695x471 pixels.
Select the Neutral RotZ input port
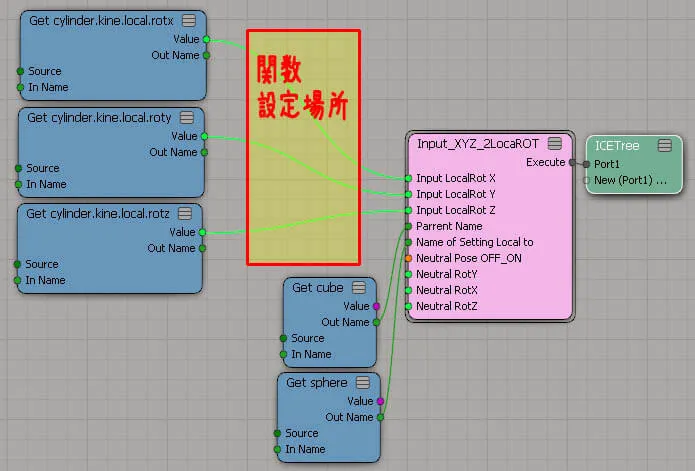(408, 306)
